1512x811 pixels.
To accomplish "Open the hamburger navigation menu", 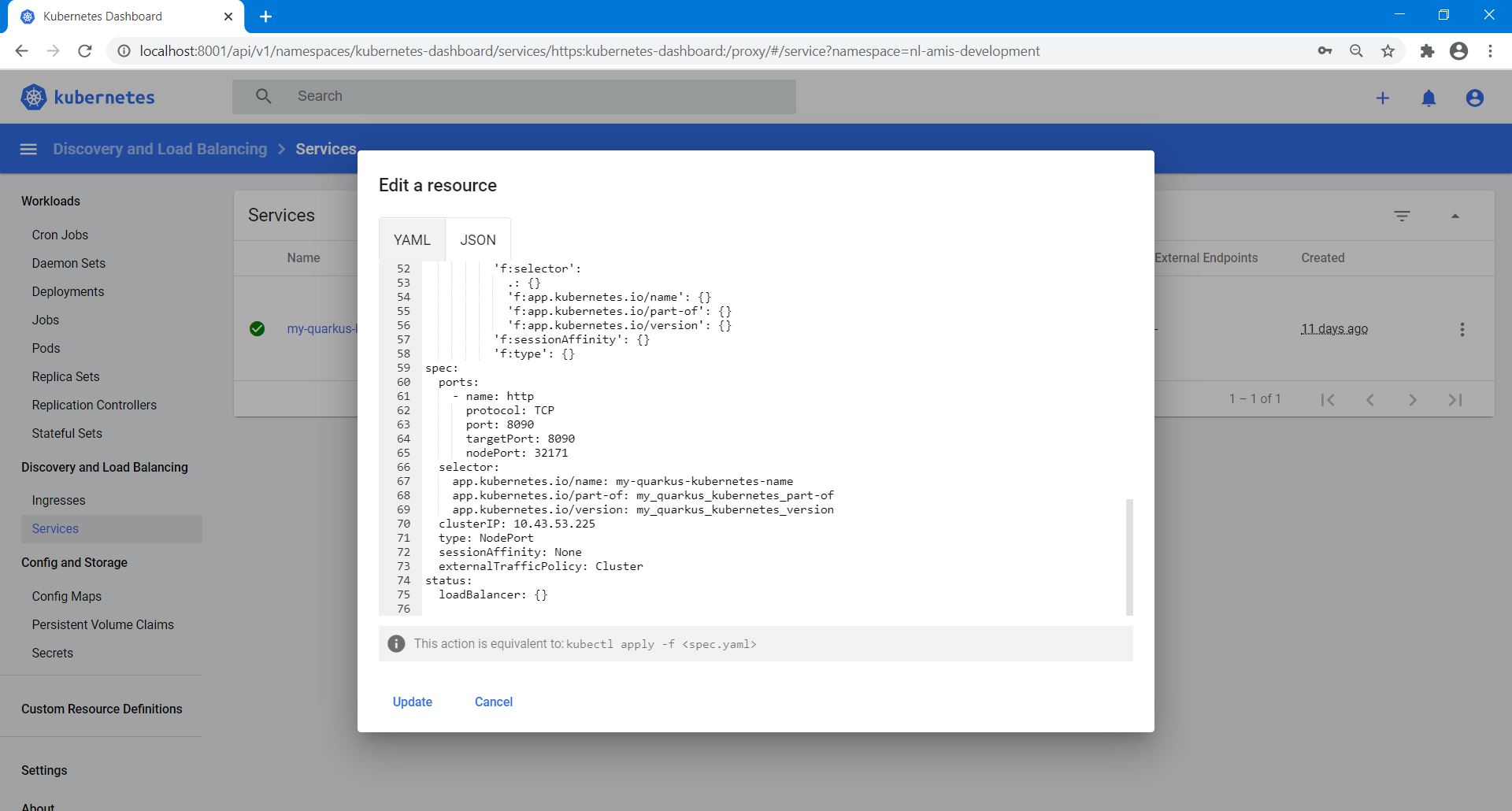I will (x=28, y=149).
